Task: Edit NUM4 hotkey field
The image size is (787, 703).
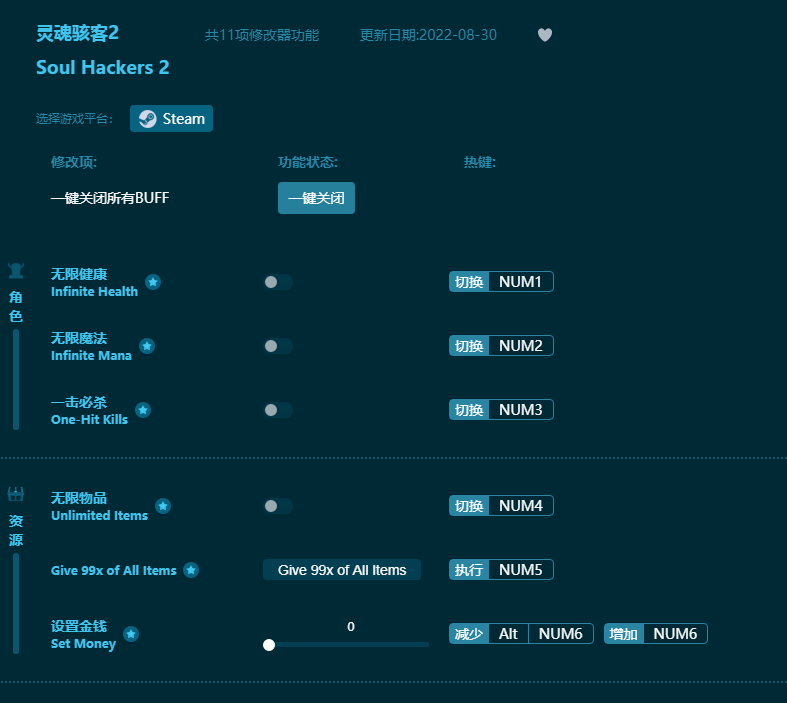Action: [x=521, y=505]
